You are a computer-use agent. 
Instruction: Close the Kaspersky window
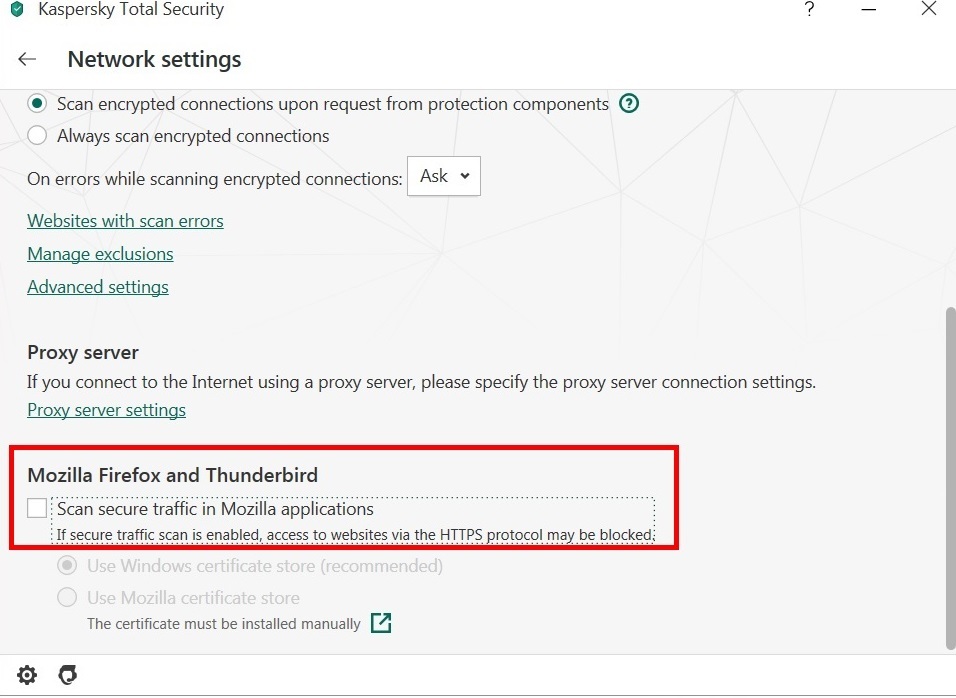(928, 10)
